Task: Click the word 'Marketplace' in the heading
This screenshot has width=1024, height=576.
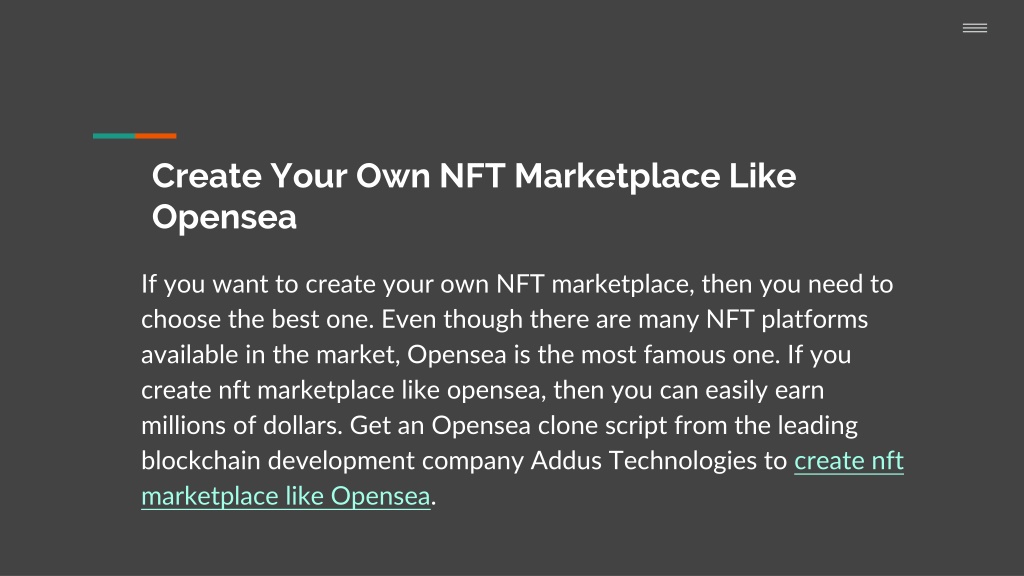Action: (617, 176)
